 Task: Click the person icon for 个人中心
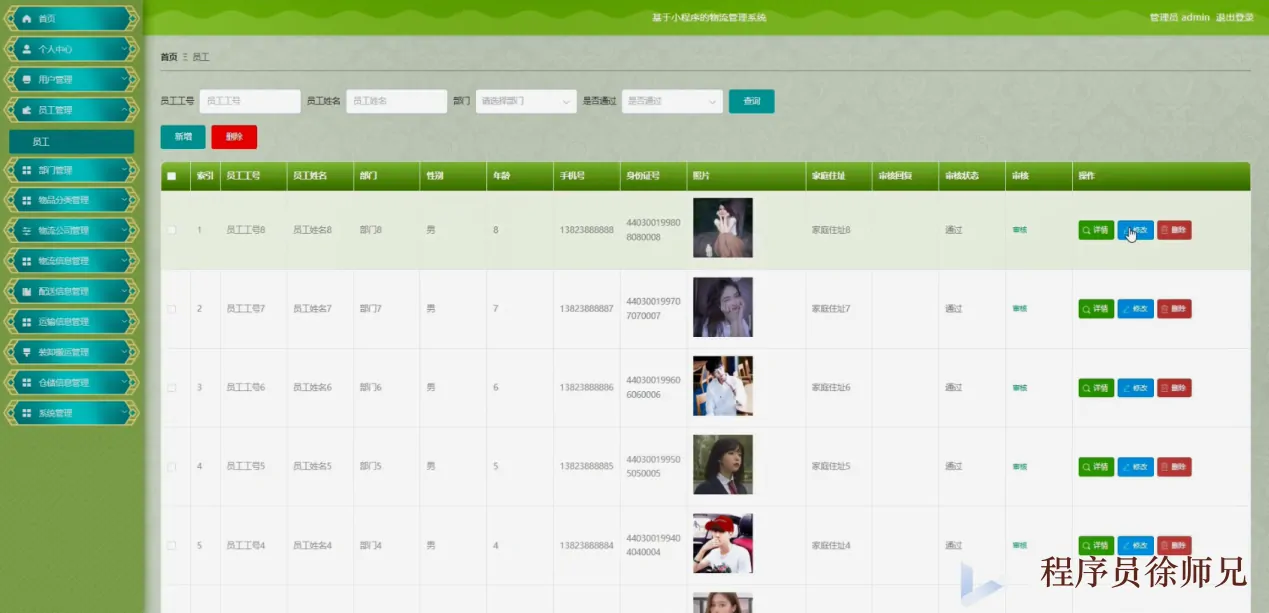[27, 49]
